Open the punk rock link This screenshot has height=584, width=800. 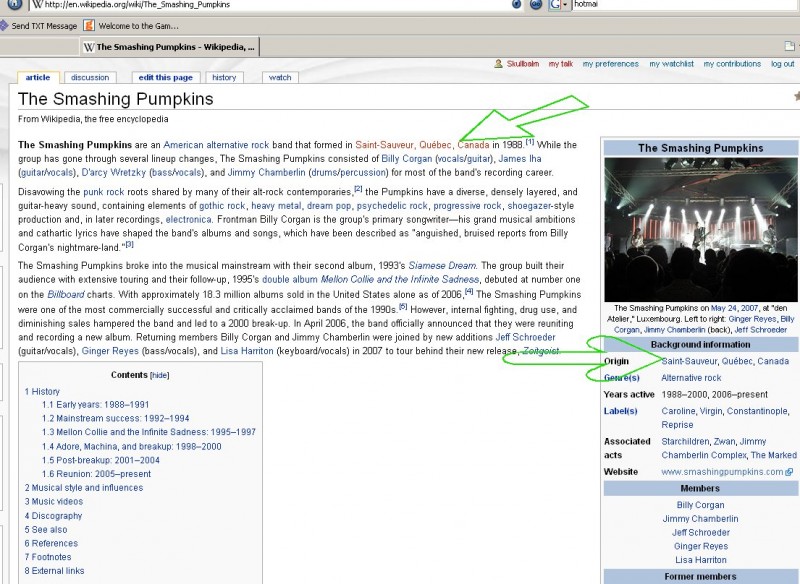click(x=104, y=192)
